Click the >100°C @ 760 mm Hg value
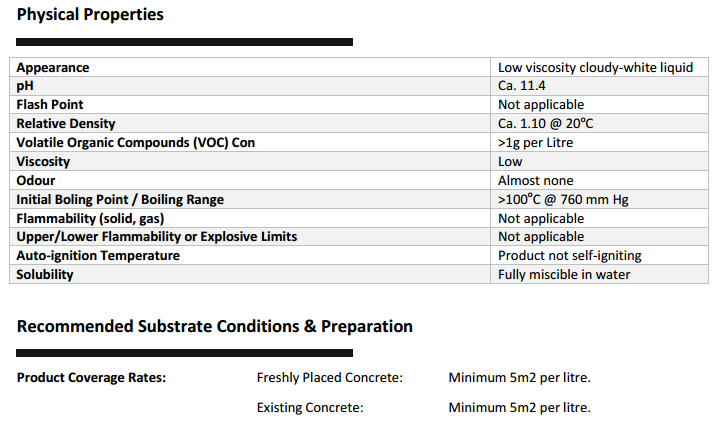 (x=563, y=200)
